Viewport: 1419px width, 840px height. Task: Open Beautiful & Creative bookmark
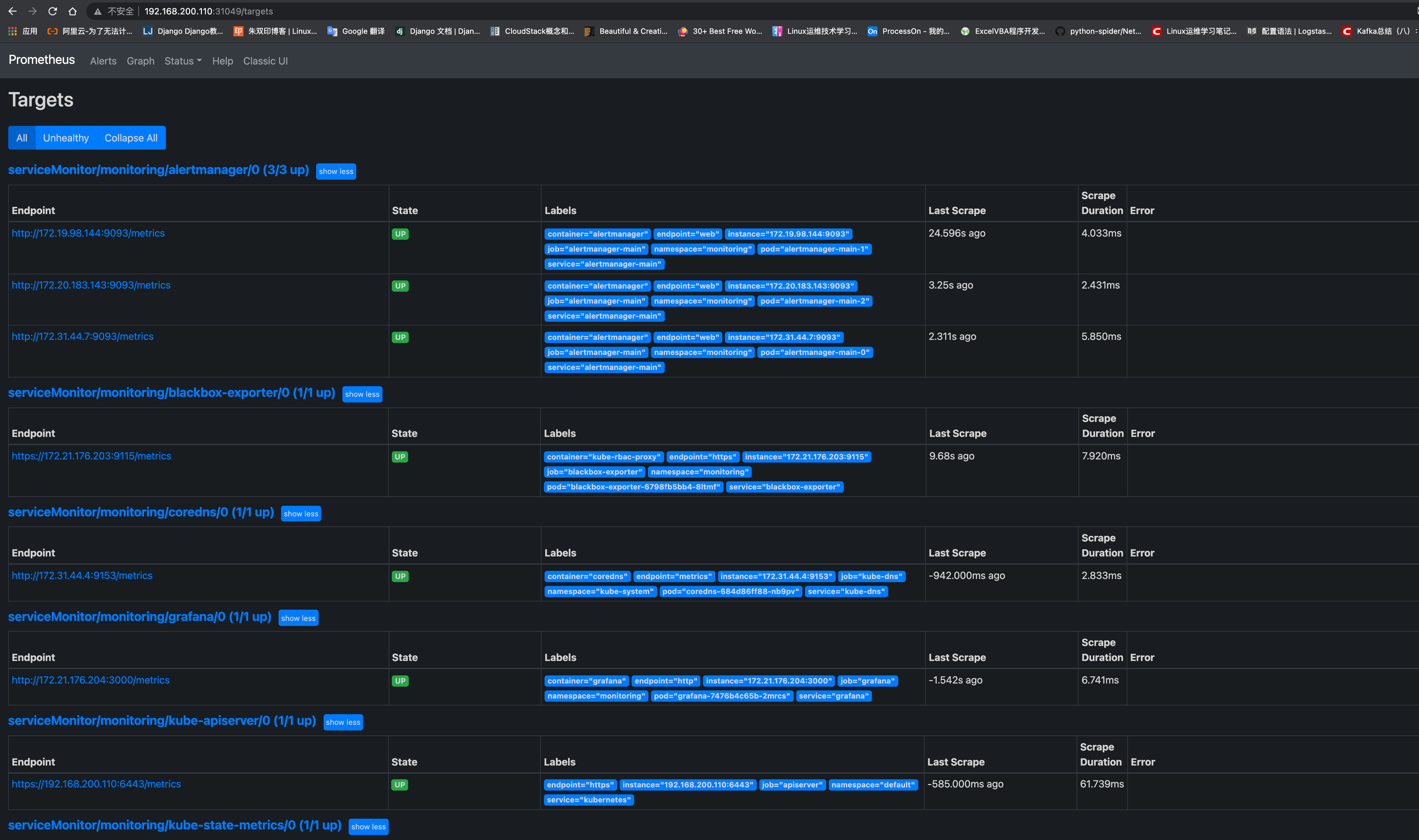click(x=626, y=31)
